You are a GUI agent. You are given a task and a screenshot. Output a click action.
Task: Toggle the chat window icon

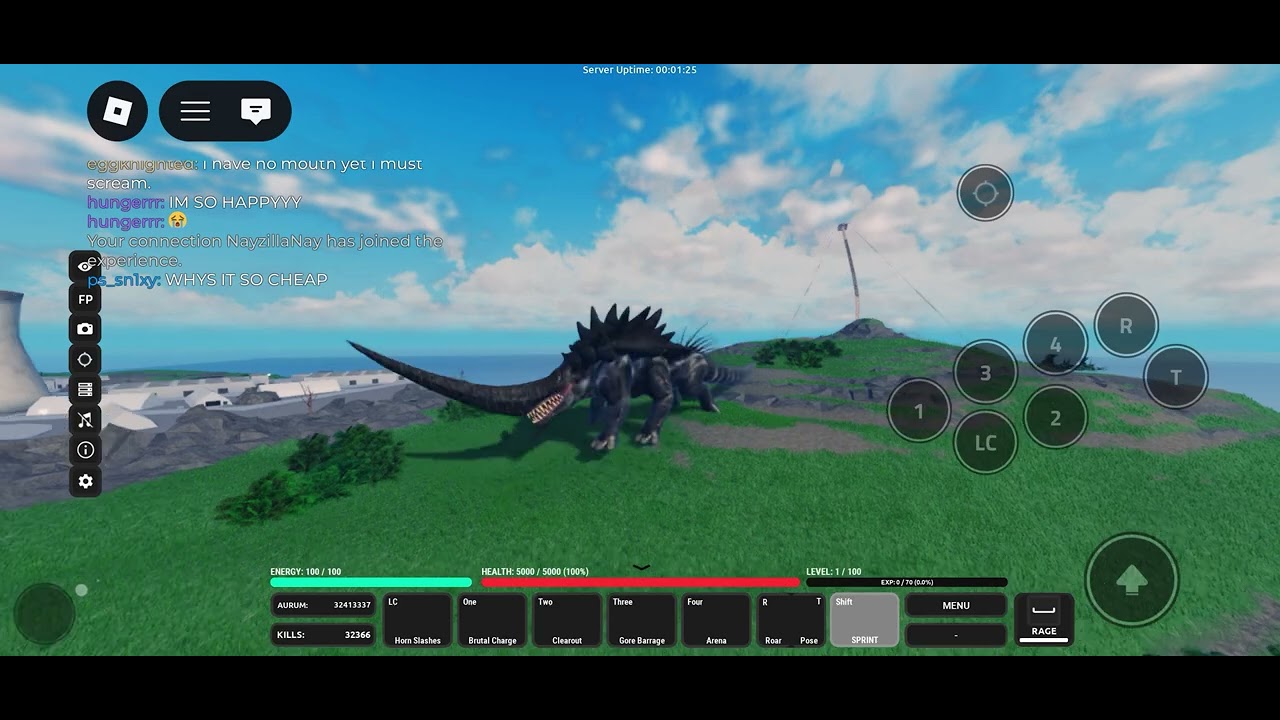256,111
